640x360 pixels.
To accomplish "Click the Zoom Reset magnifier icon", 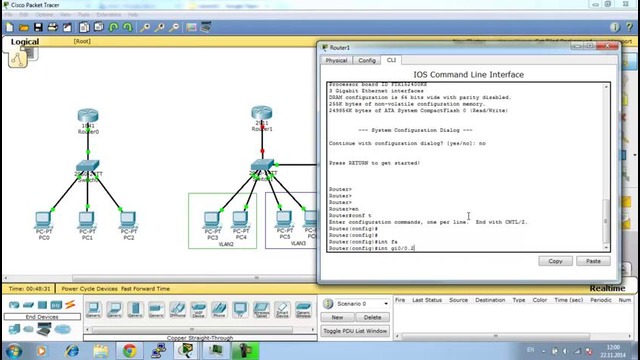I will [160, 27].
